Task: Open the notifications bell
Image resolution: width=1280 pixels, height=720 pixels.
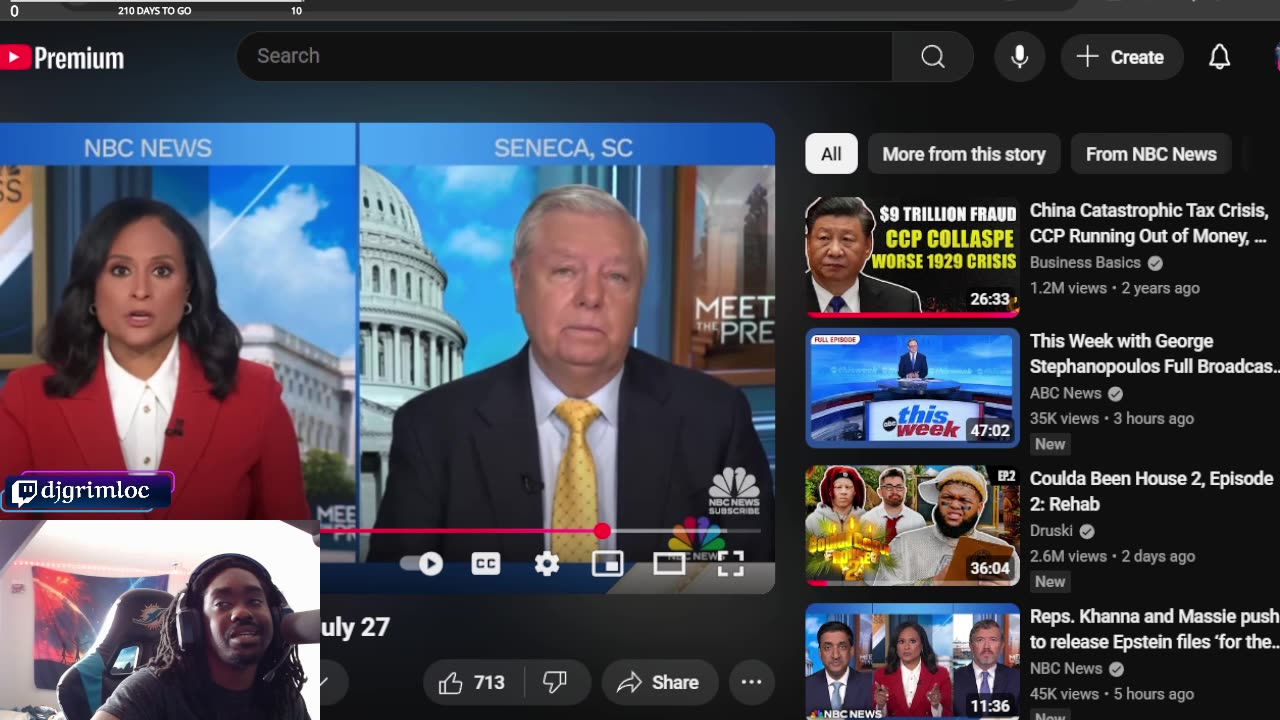Action: (x=1219, y=57)
